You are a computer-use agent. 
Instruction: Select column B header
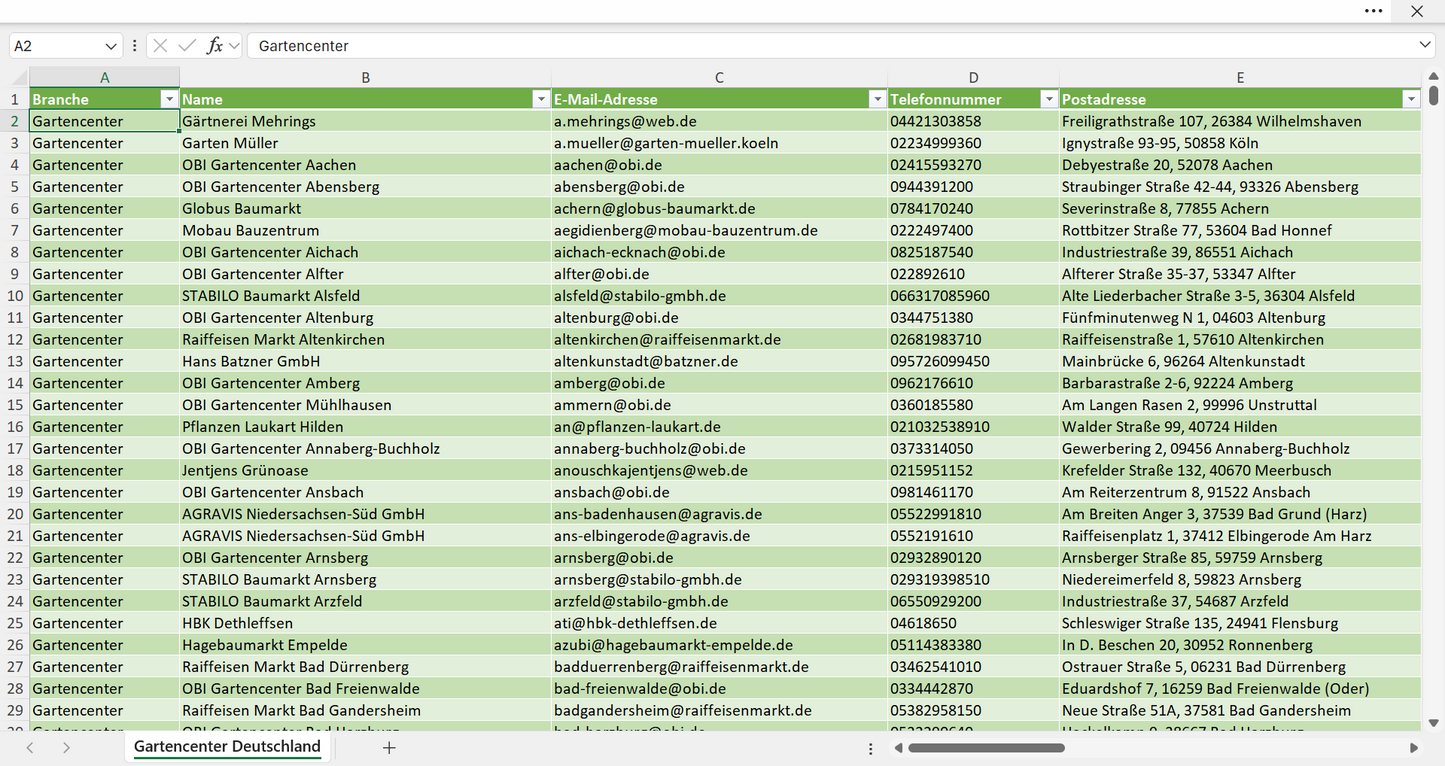click(x=366, y=77)
